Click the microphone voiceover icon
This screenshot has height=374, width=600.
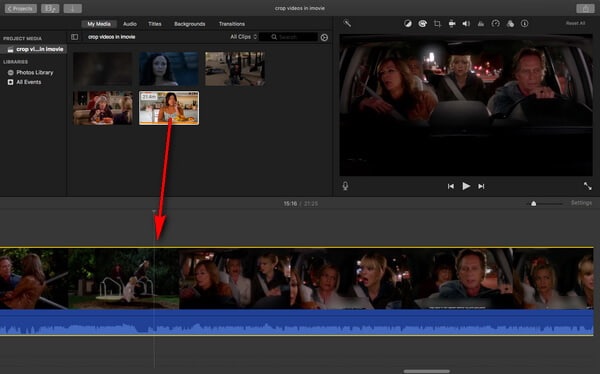point(345,186)
